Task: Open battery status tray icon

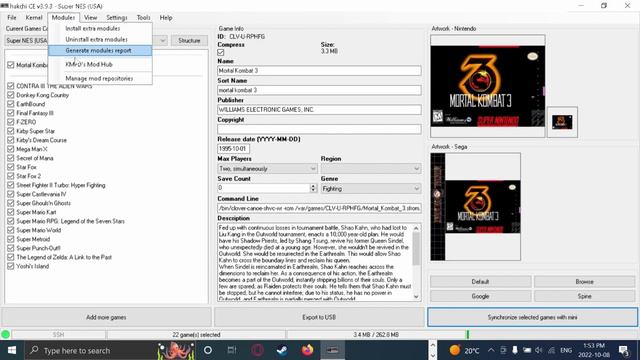Action: 527,350
